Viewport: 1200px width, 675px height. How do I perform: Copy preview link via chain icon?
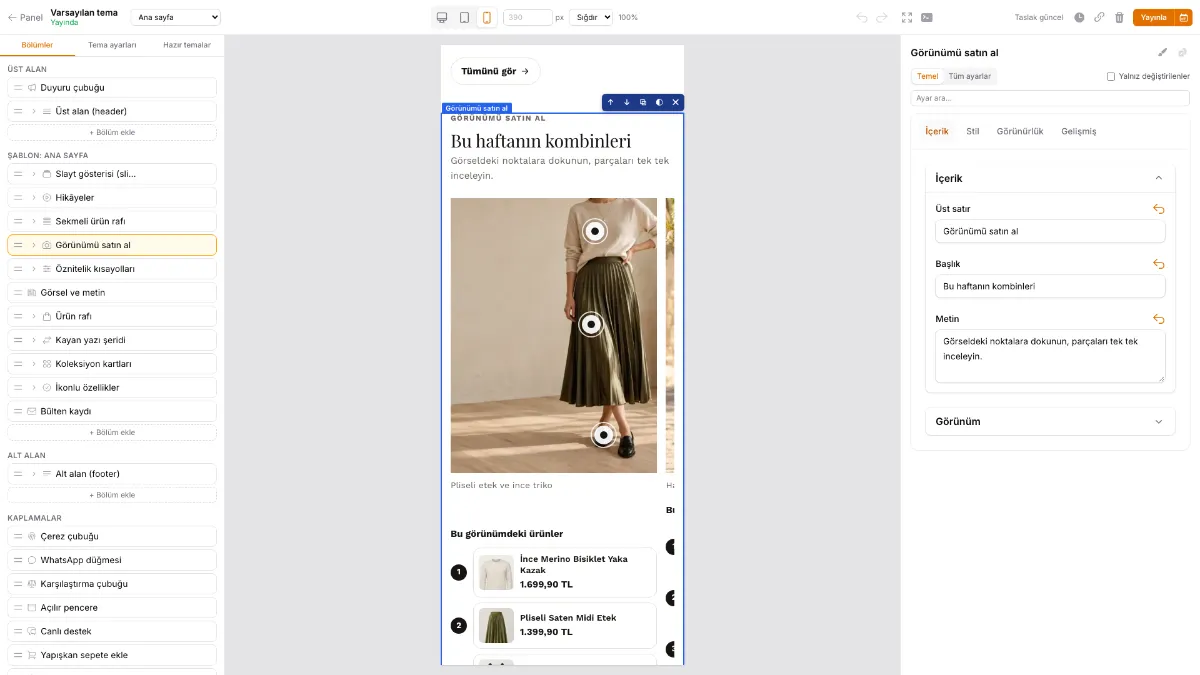1099,17
